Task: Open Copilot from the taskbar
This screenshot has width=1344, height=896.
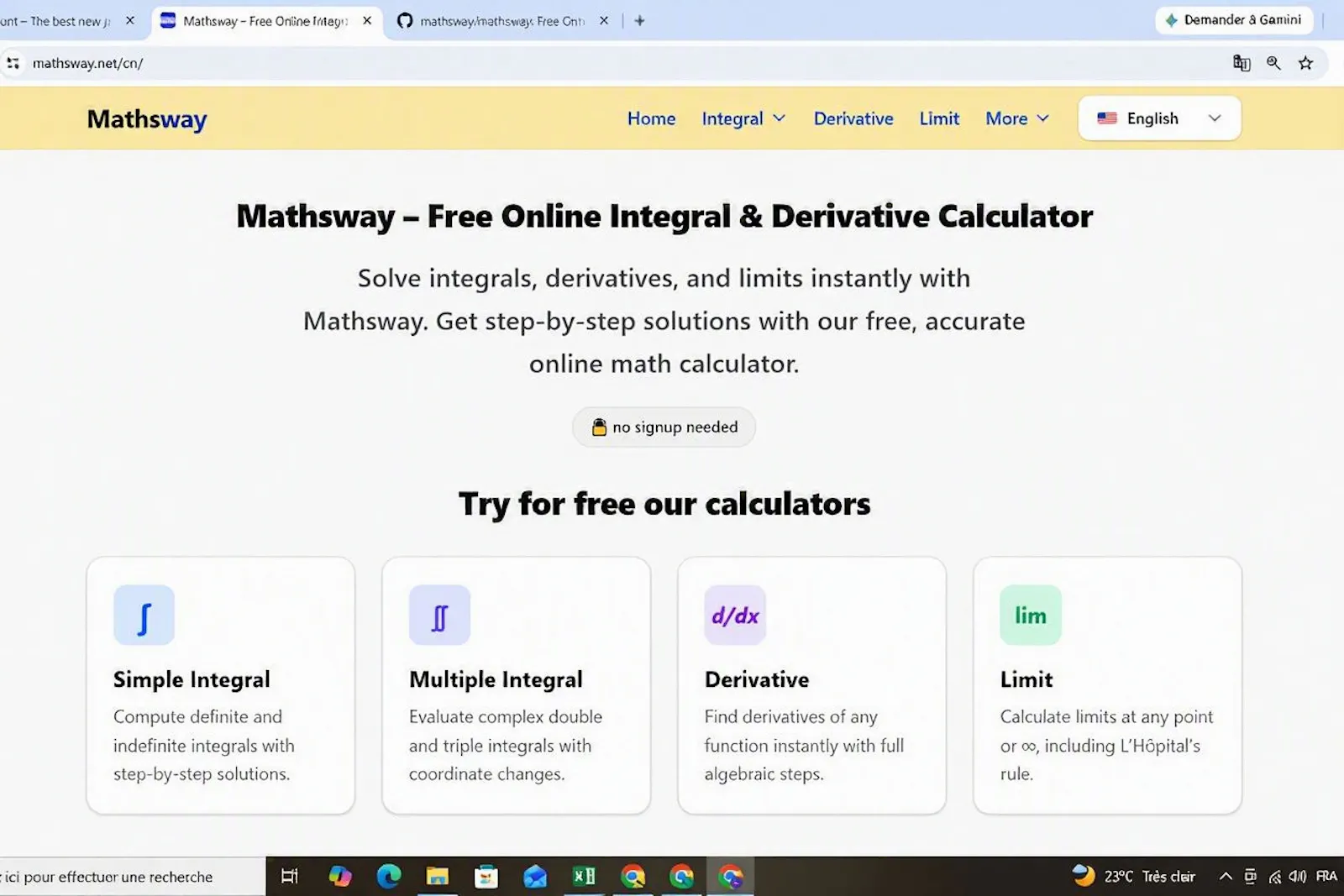Action: coord(340,877)
